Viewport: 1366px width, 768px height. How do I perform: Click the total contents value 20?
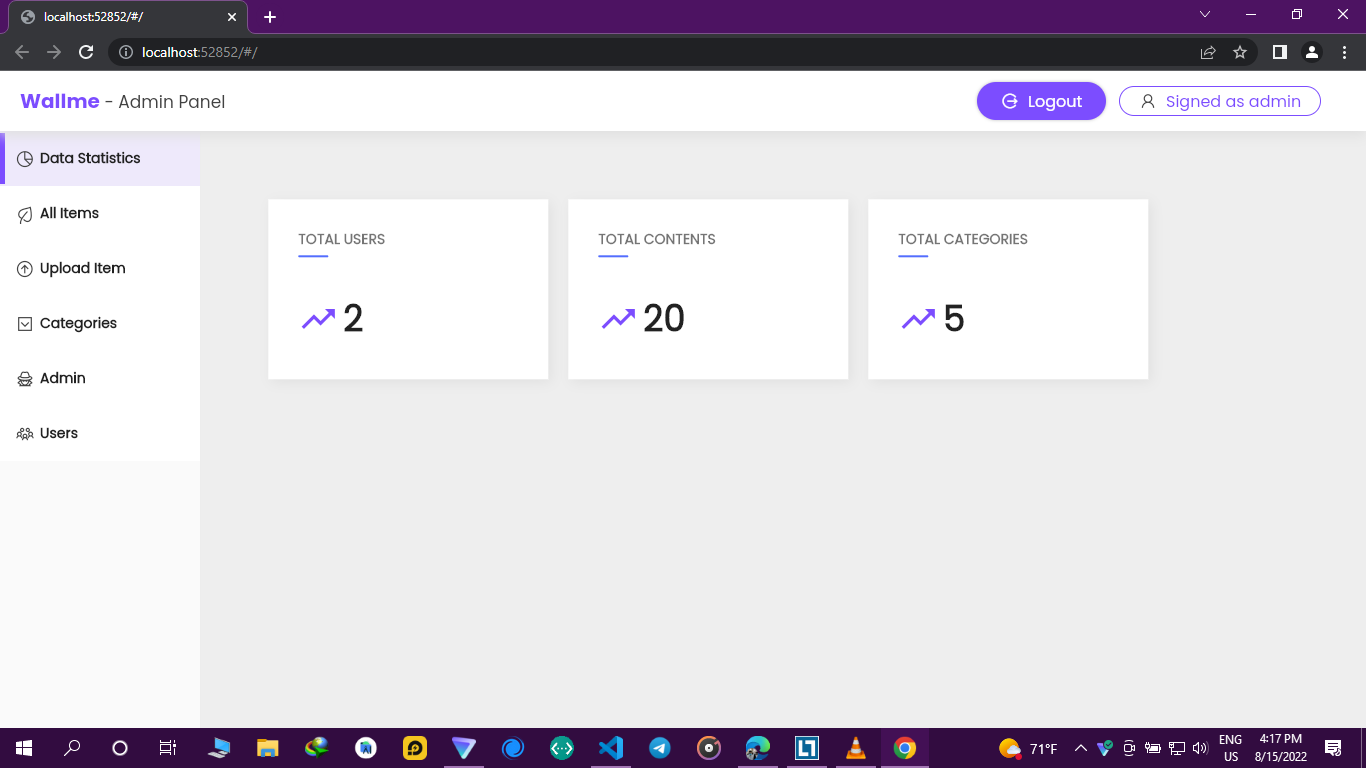(x=664, y=319)
